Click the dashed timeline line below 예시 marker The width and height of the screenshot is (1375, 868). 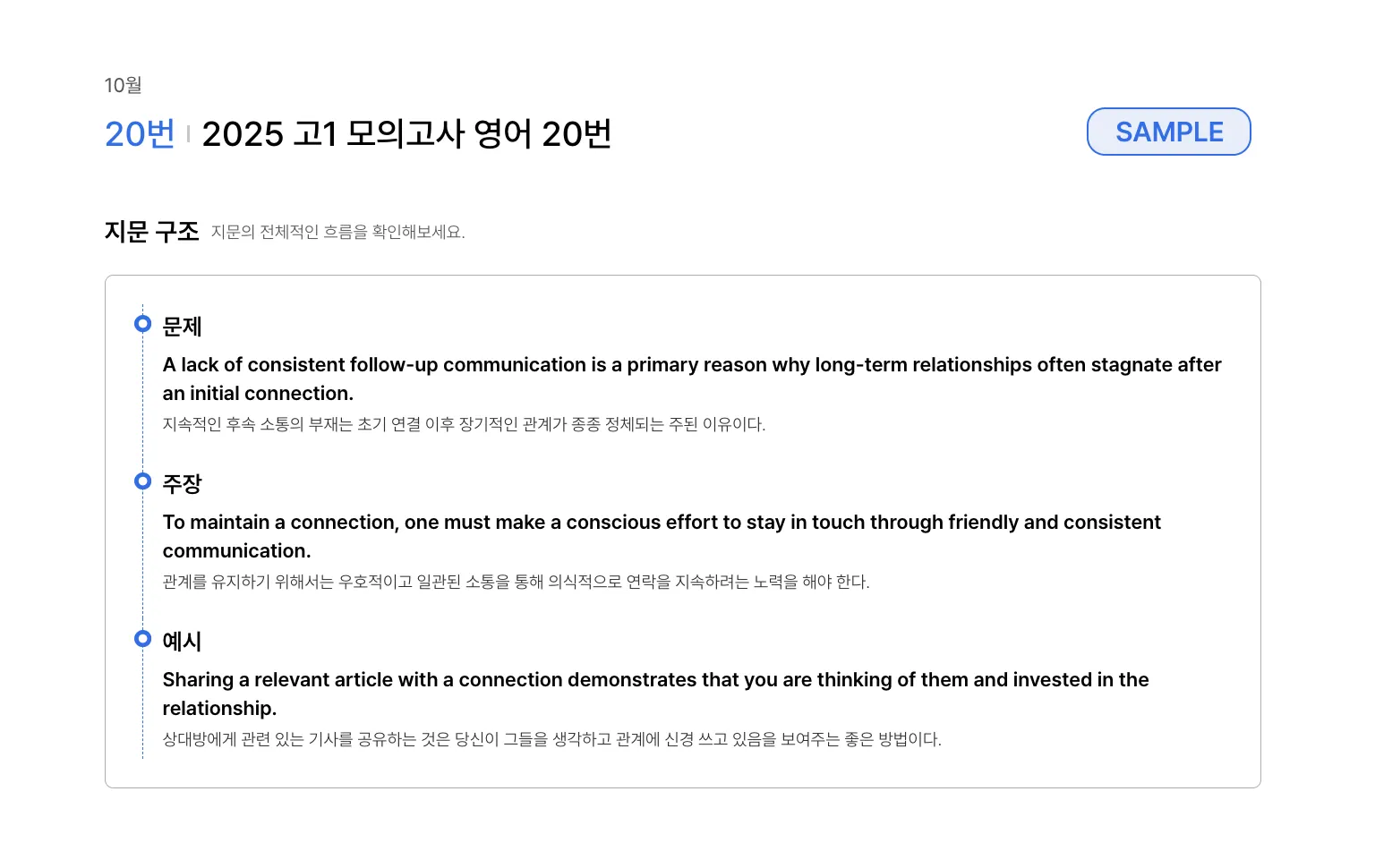(142, 707)
